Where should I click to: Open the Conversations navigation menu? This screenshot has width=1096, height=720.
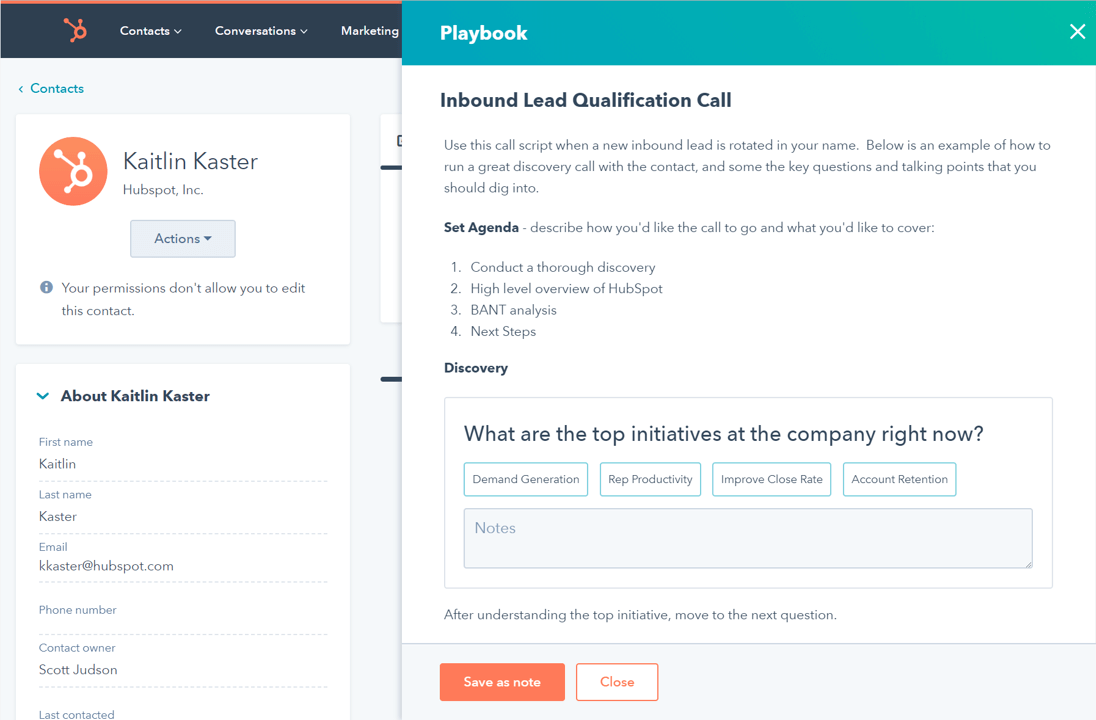pos(261,31)
